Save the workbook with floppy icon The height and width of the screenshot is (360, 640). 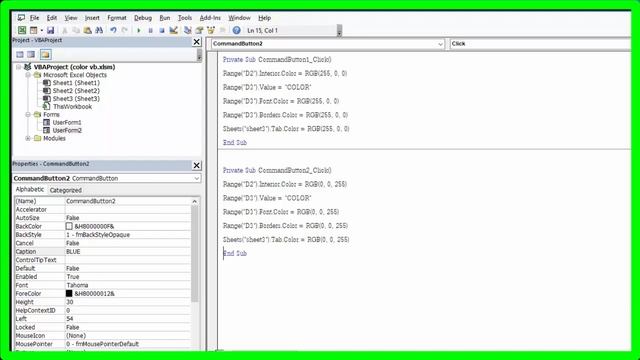[x=50, y=30]
